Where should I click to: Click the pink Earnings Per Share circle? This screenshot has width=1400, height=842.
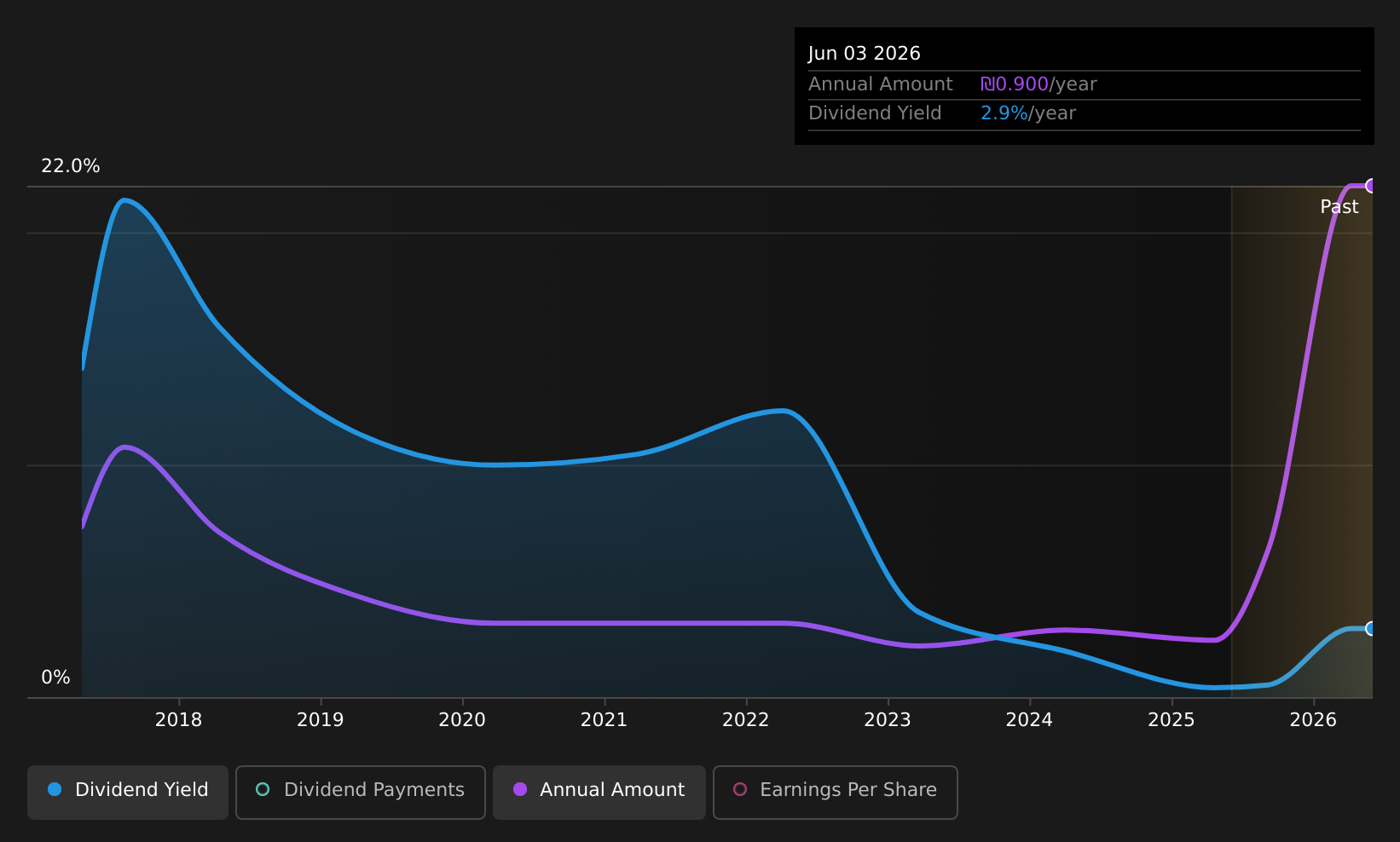pos(740,789)
